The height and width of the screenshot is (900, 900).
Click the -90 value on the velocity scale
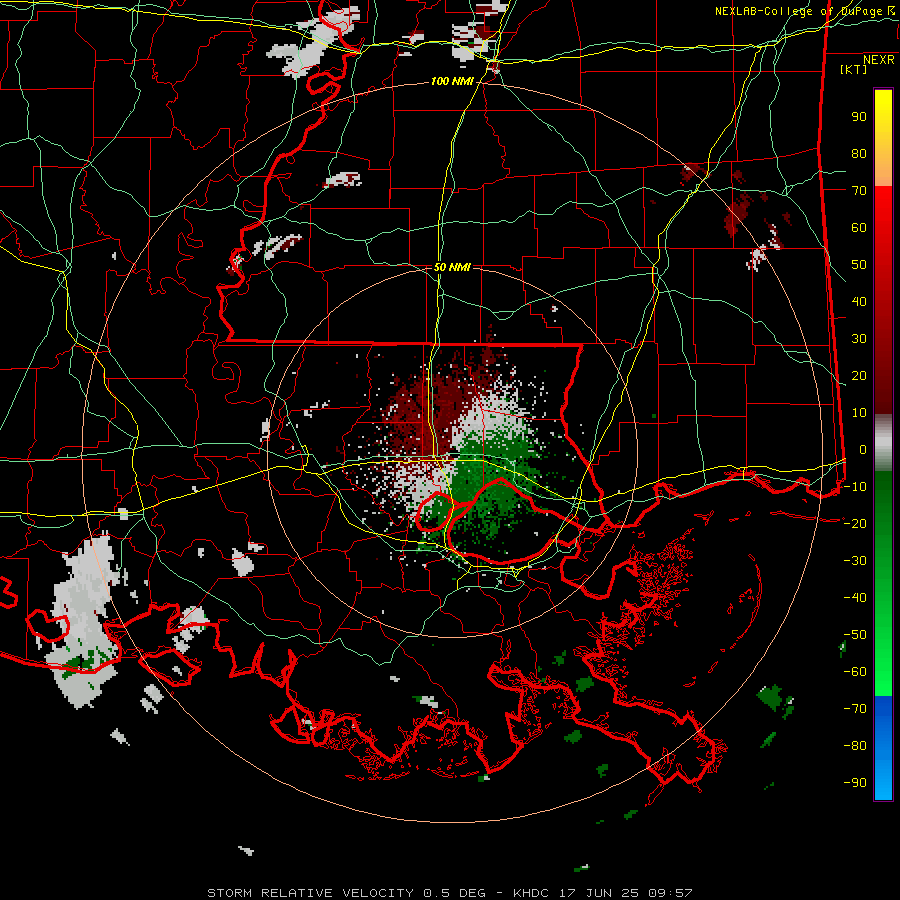[x=855, y=783]
